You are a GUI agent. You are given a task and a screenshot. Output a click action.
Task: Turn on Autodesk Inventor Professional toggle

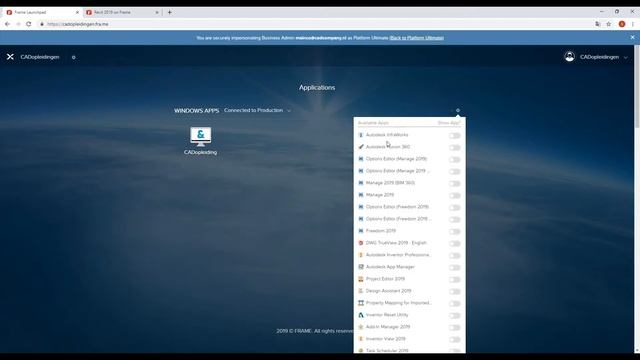[x=454, y=256]
